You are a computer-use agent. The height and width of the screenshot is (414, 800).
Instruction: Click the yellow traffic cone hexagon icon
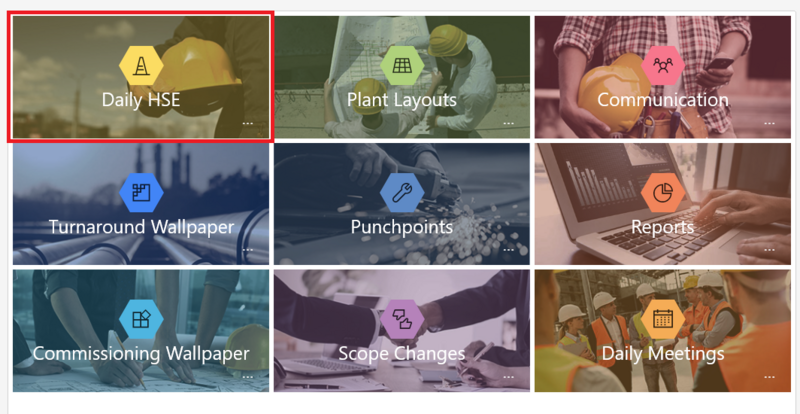point(141,65)
